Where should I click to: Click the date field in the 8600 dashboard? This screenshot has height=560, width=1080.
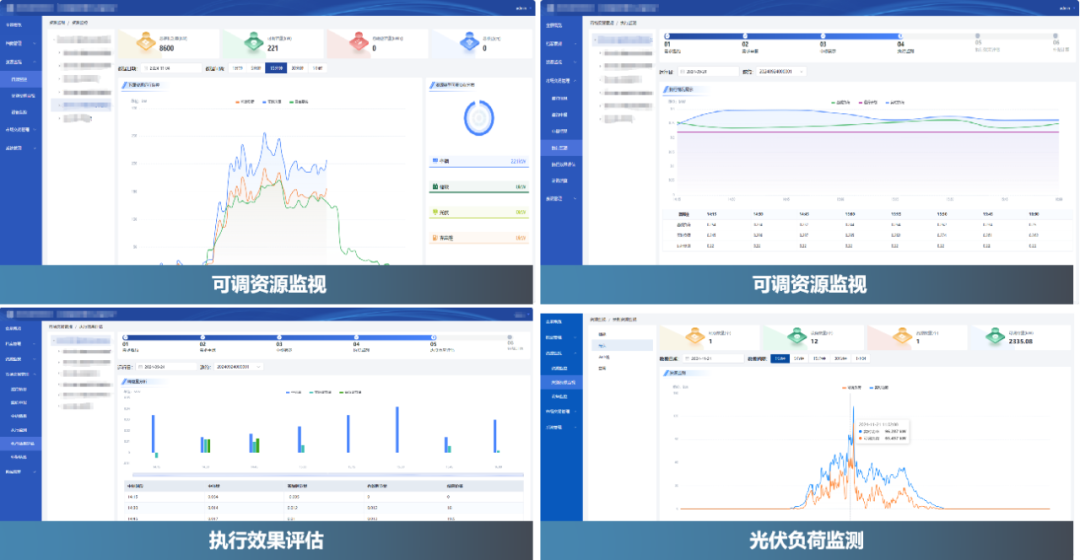[172, 69]
